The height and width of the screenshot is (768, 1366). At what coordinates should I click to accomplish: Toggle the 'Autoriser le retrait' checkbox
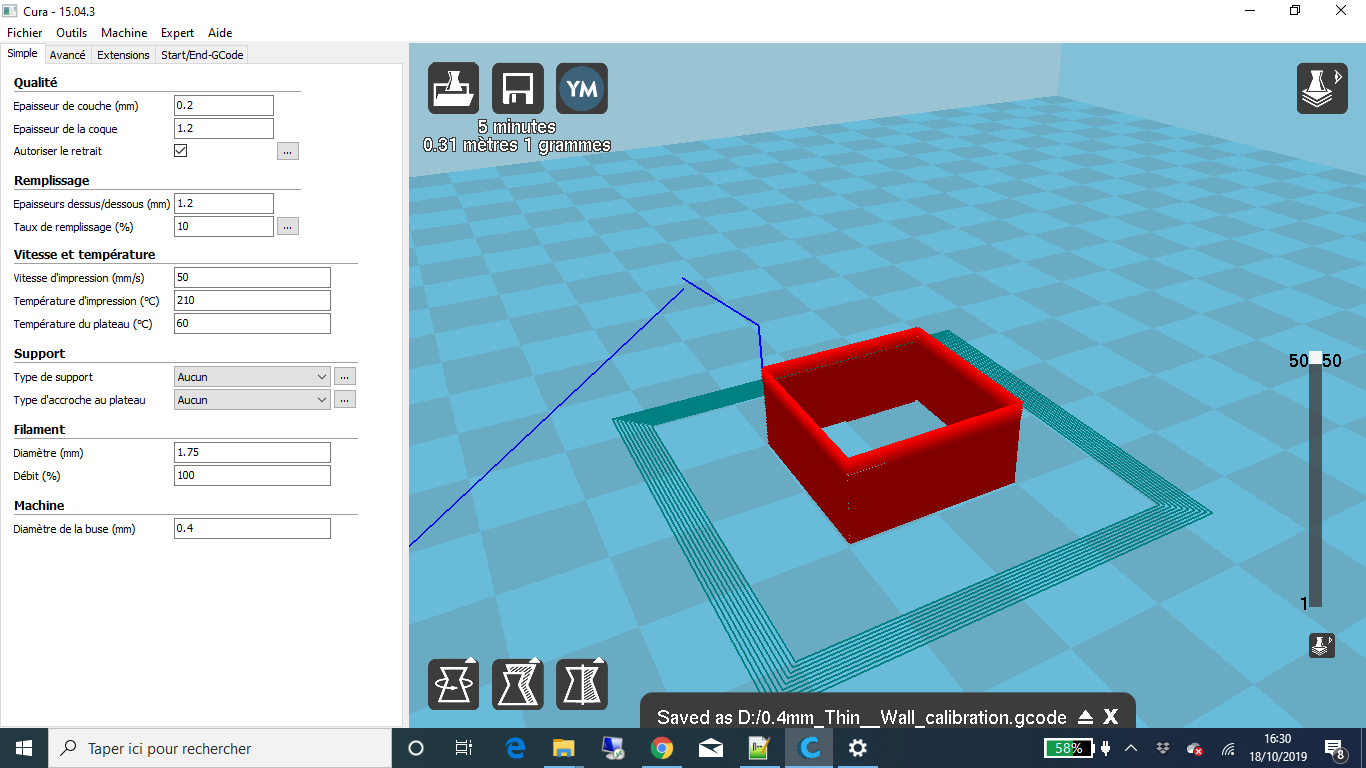coord(181,151)
